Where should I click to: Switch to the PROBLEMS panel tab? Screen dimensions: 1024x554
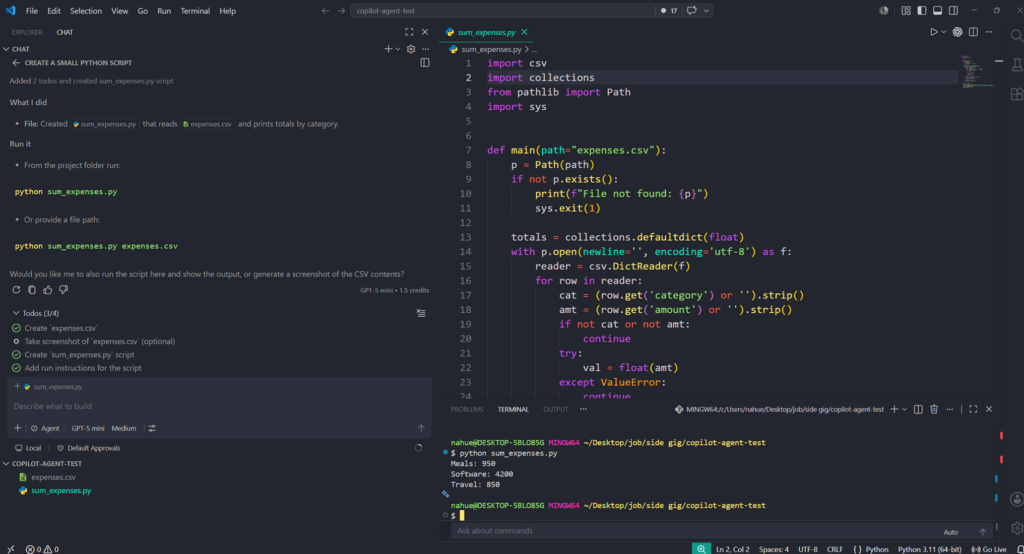click(x=467, y=409)
